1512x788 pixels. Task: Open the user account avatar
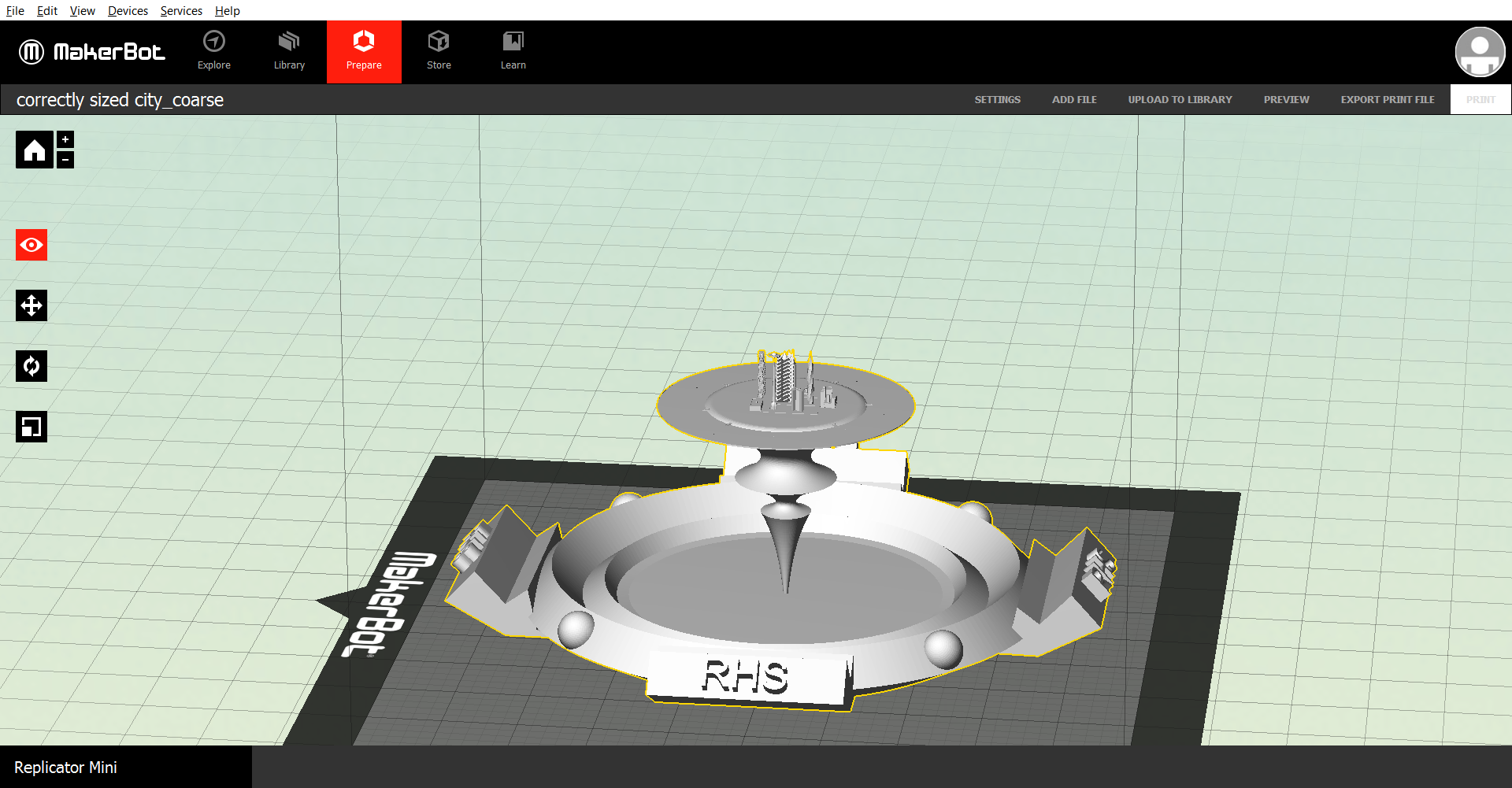point(1480,52)
